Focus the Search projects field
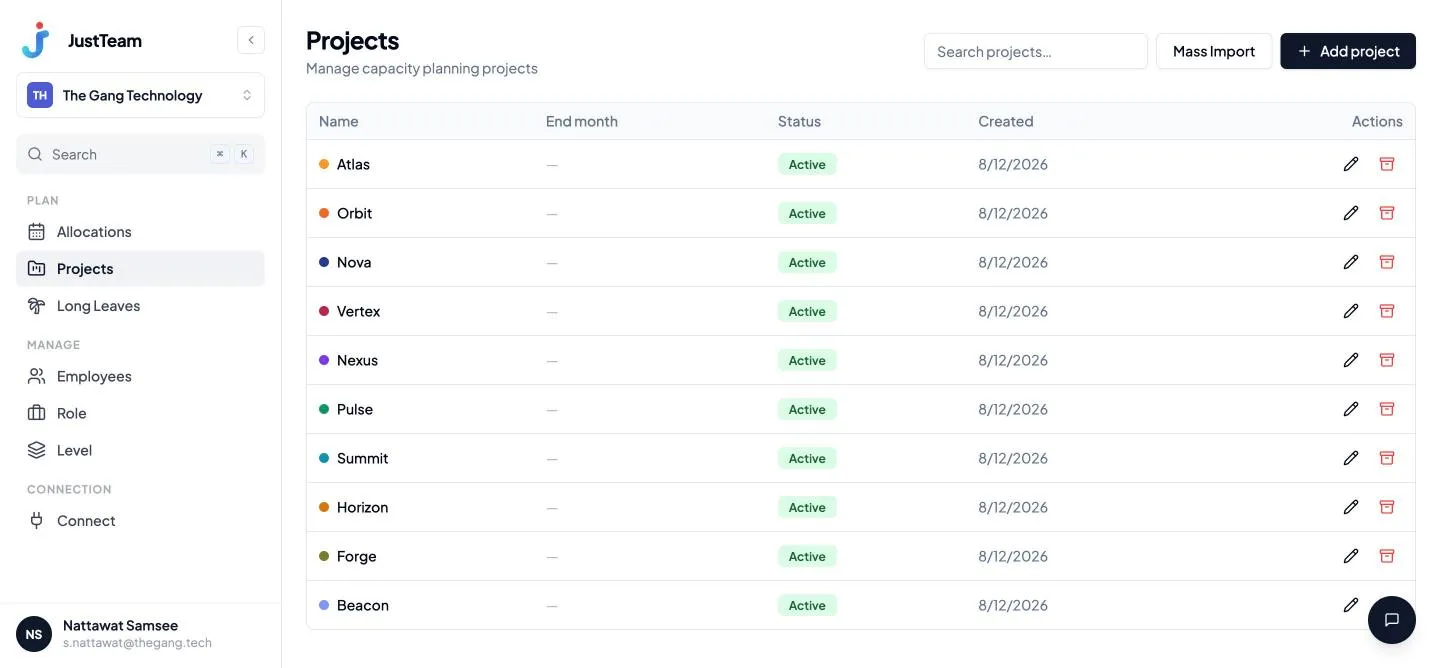The height and width of the screenshot is (668, 1440). pyautogui.click(x=1036, y=51)
